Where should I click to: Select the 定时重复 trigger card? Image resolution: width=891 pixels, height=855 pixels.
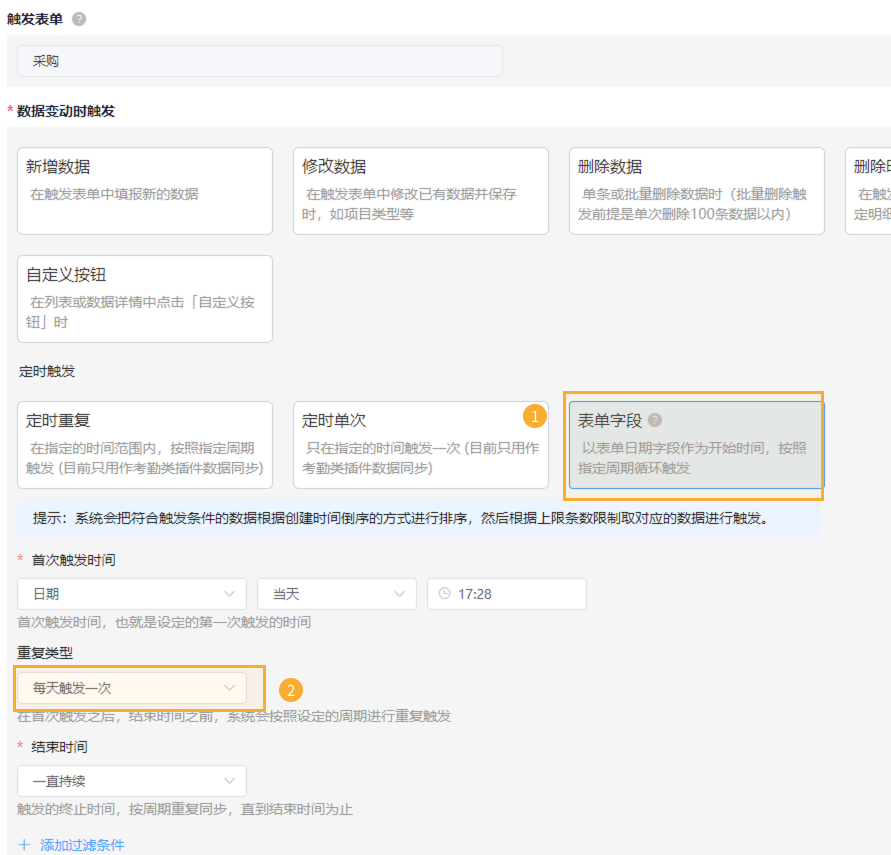pyautogui.click(x=145, y=445)
